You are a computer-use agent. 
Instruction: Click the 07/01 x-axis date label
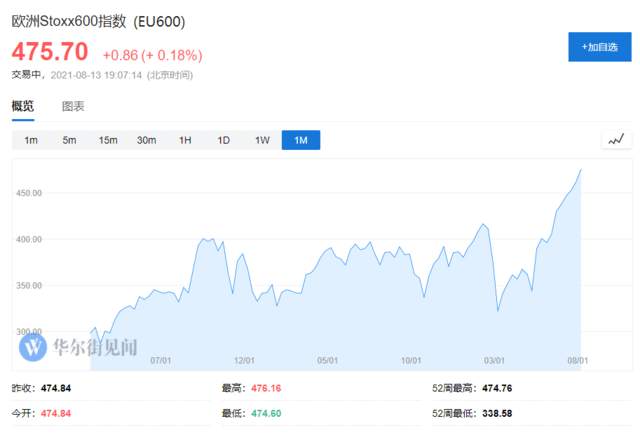(160, 361)
